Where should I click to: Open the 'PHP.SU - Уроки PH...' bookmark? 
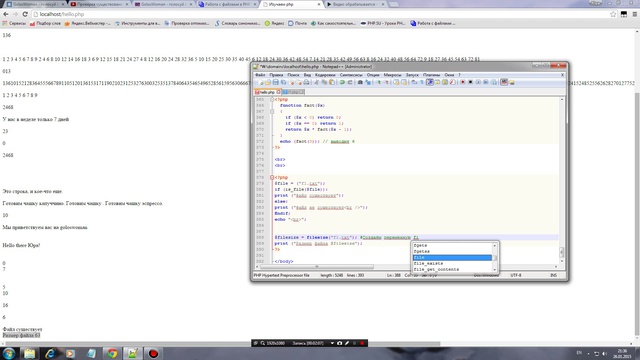pos(383,23)
